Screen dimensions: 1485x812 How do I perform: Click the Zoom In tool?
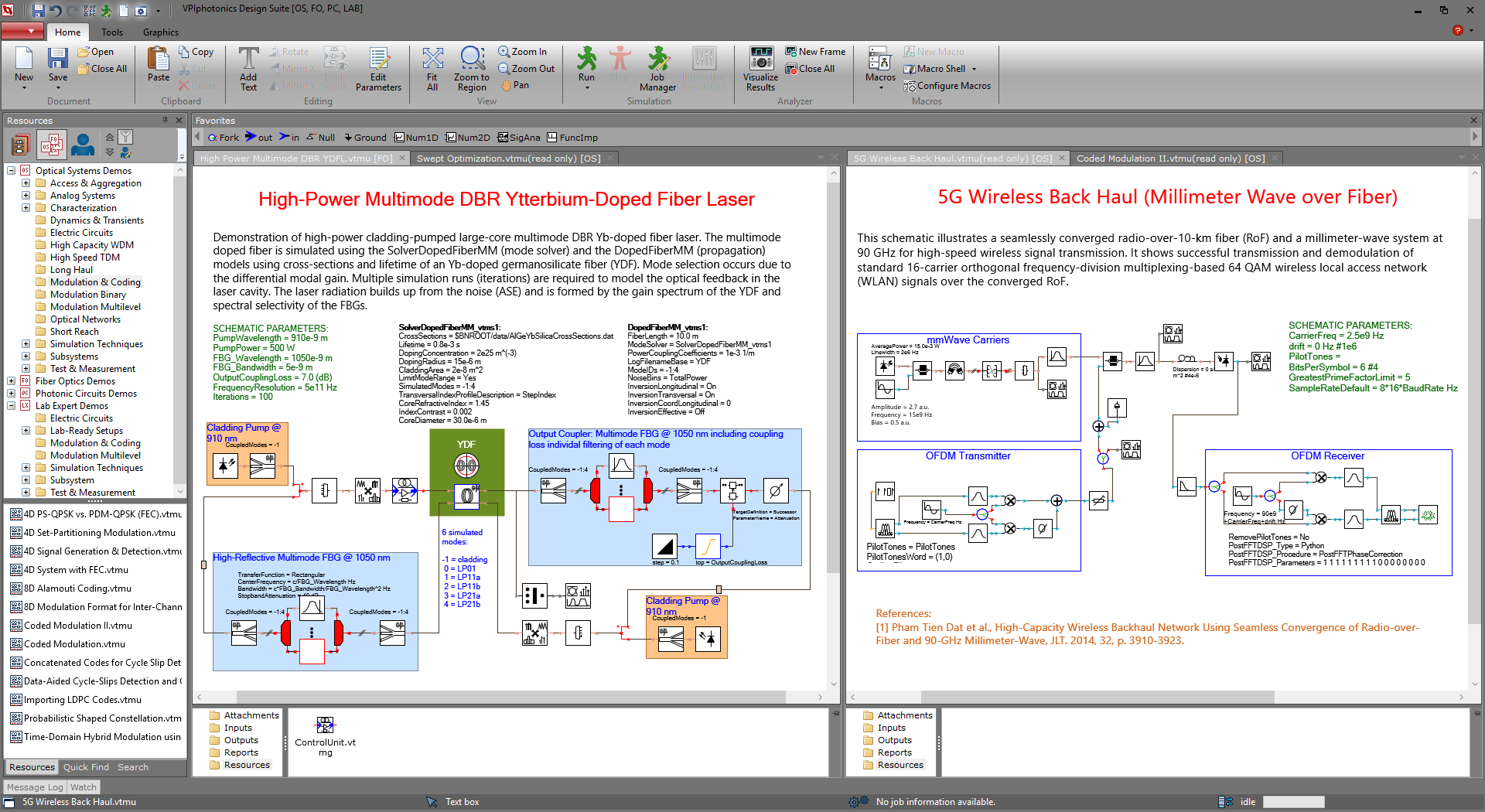tap(523, 52)
